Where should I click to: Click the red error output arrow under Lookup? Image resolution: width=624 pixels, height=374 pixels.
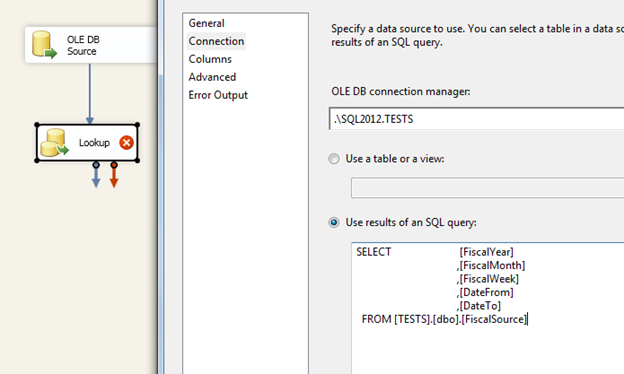pos(114,174)
